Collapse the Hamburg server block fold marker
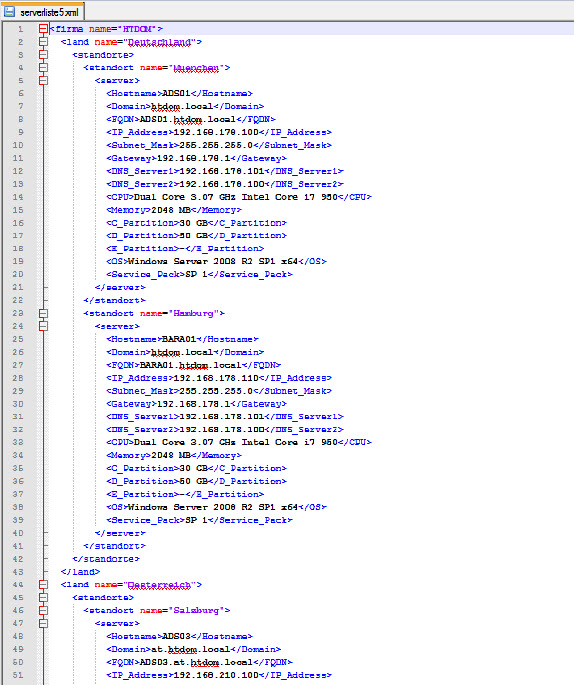 click(x=43, y=326)
